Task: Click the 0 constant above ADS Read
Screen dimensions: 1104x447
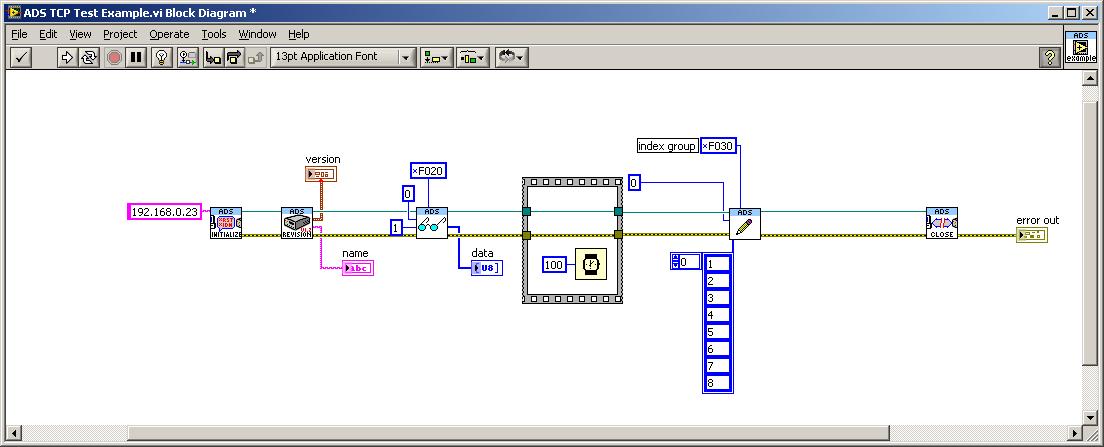Action: tap(408, 194)
